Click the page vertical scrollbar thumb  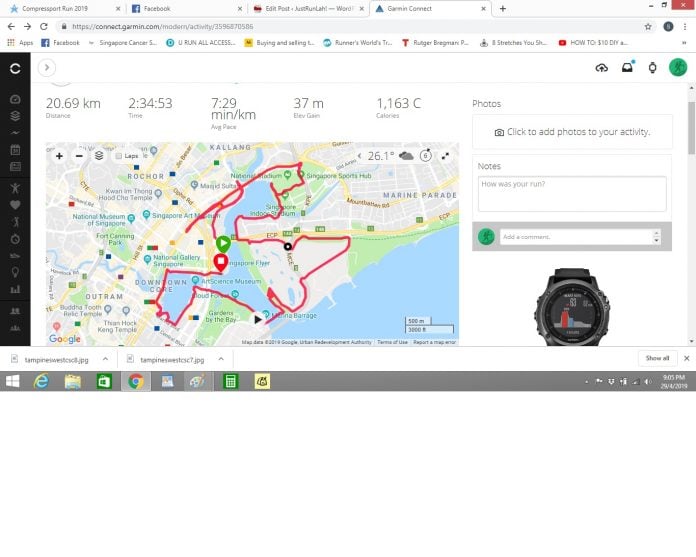[x=691, y=128]
